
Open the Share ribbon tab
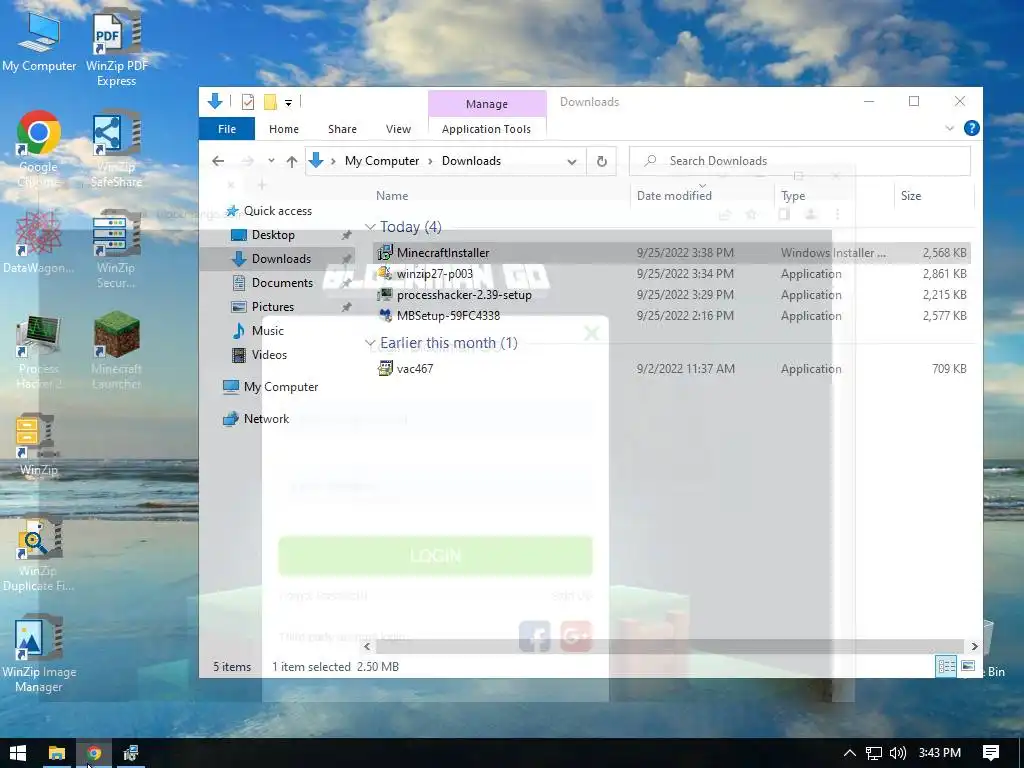pos(342,129)
